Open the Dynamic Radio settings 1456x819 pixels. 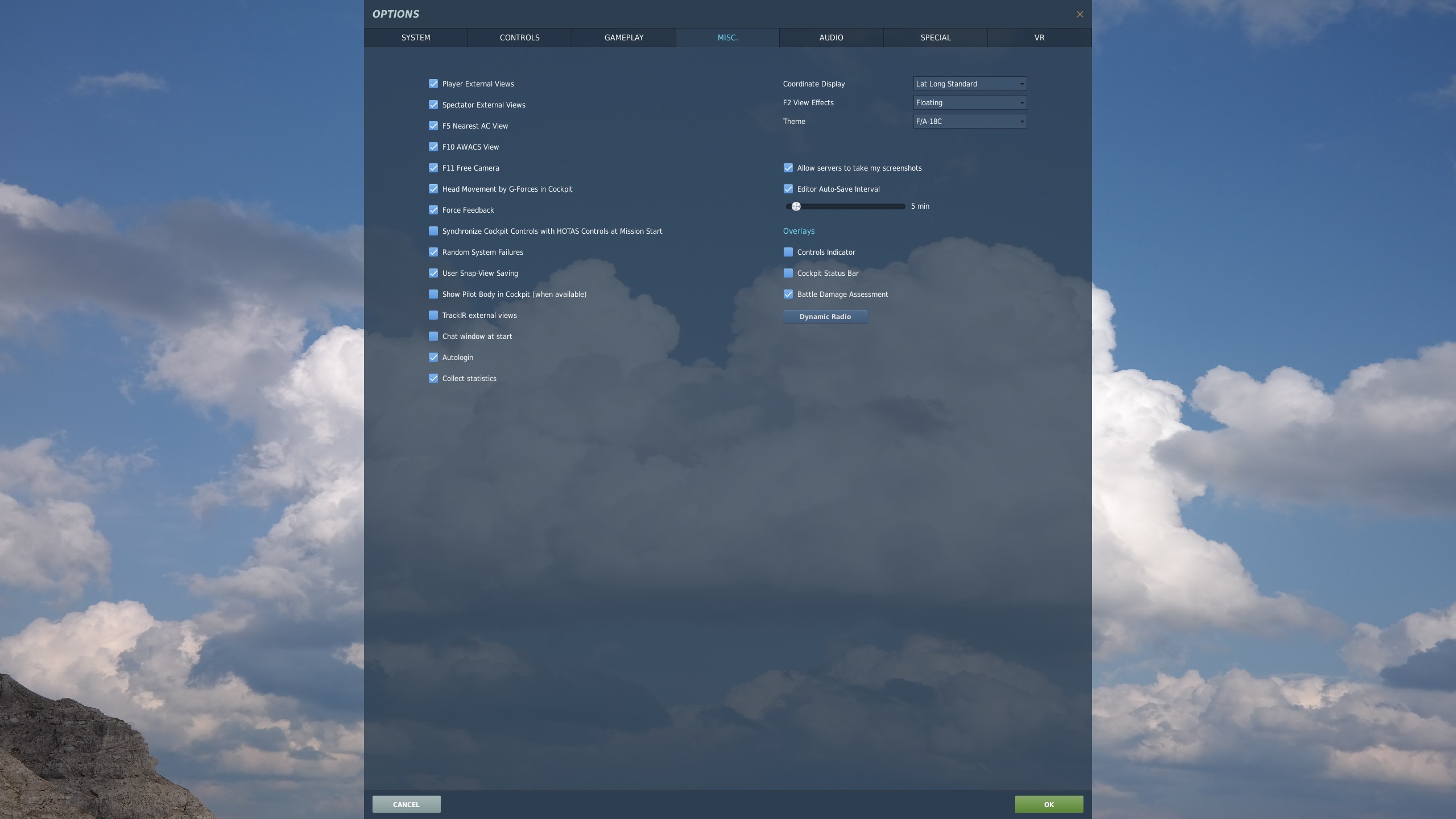point(825,317)
